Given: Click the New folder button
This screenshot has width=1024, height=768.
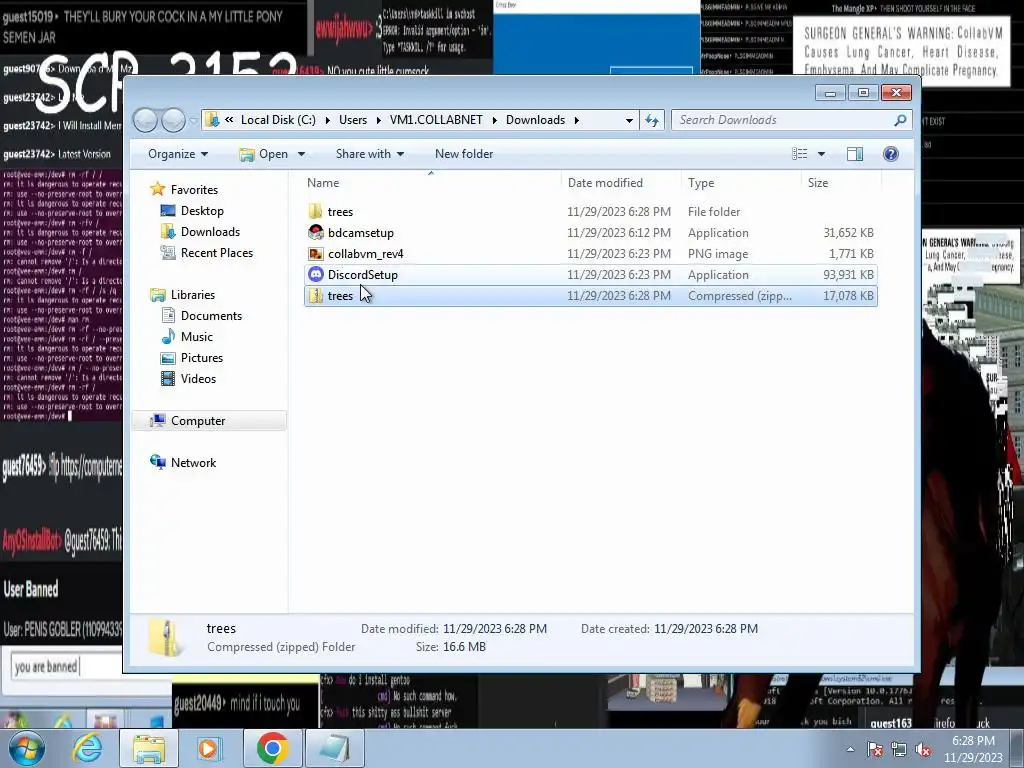Looking at the screenshot, I should point(464,154).
